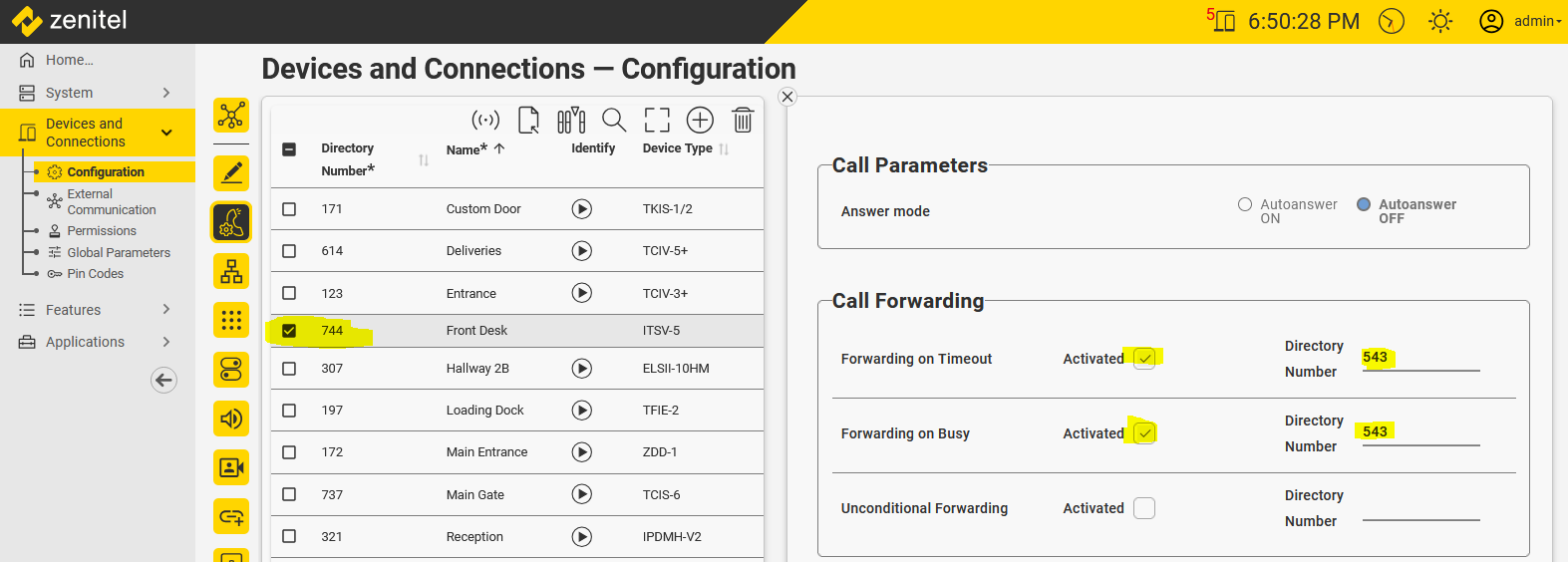Go to Pin Codes menu item
The height and width of the screenshot is (562, 1568).
pos(96,274)
